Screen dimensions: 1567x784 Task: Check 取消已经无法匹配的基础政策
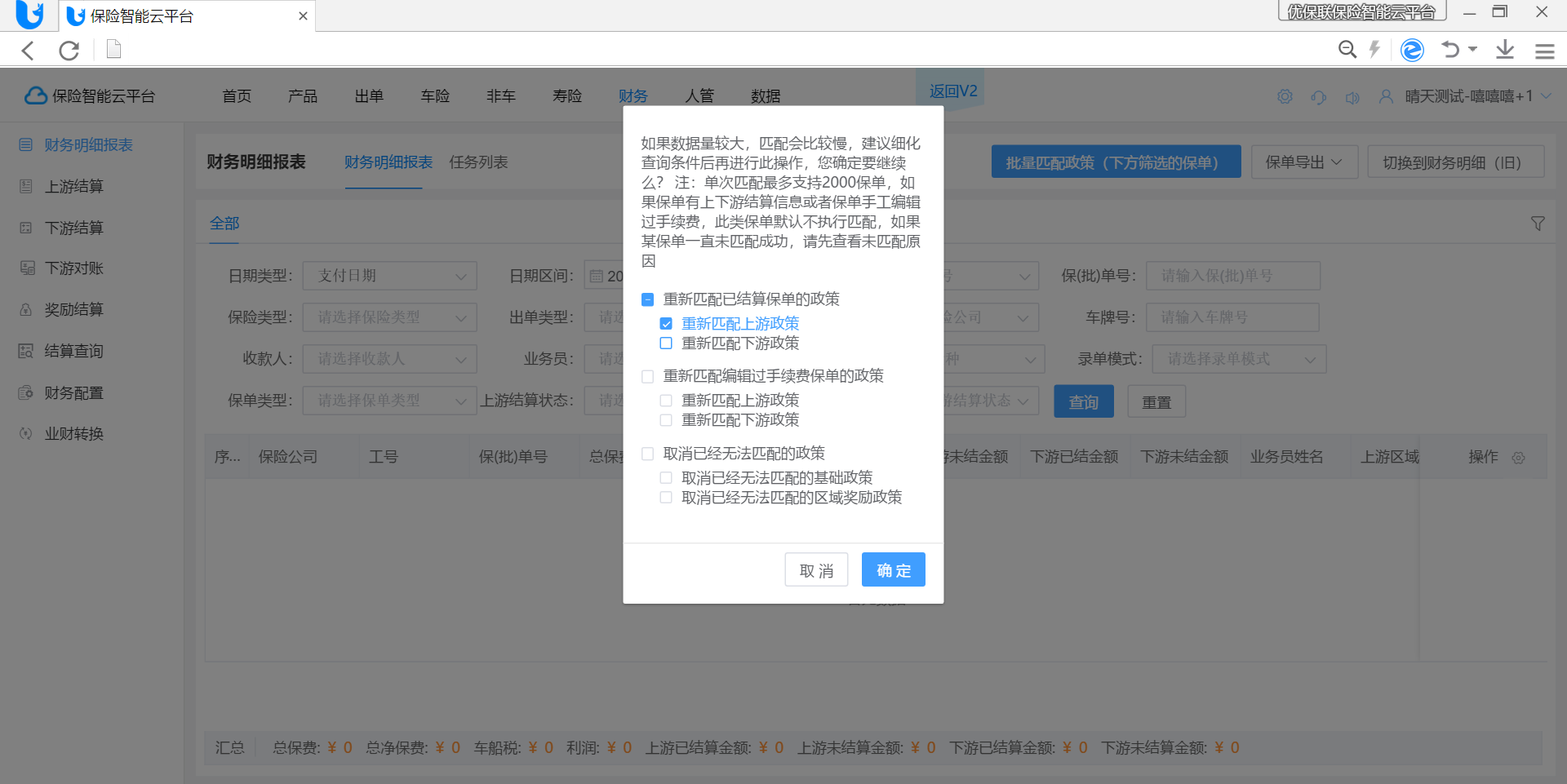click(x=667, y=478)
